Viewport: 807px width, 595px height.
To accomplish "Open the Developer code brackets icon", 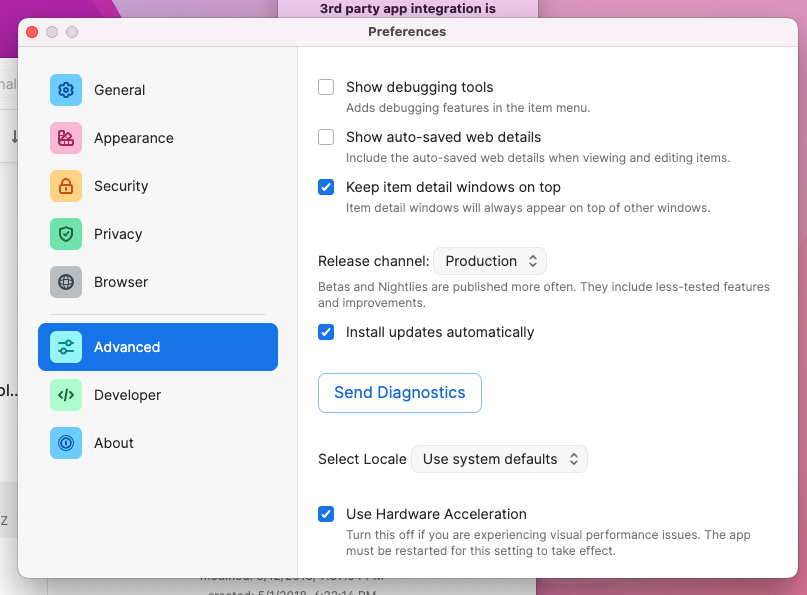I will pos(66,395).
